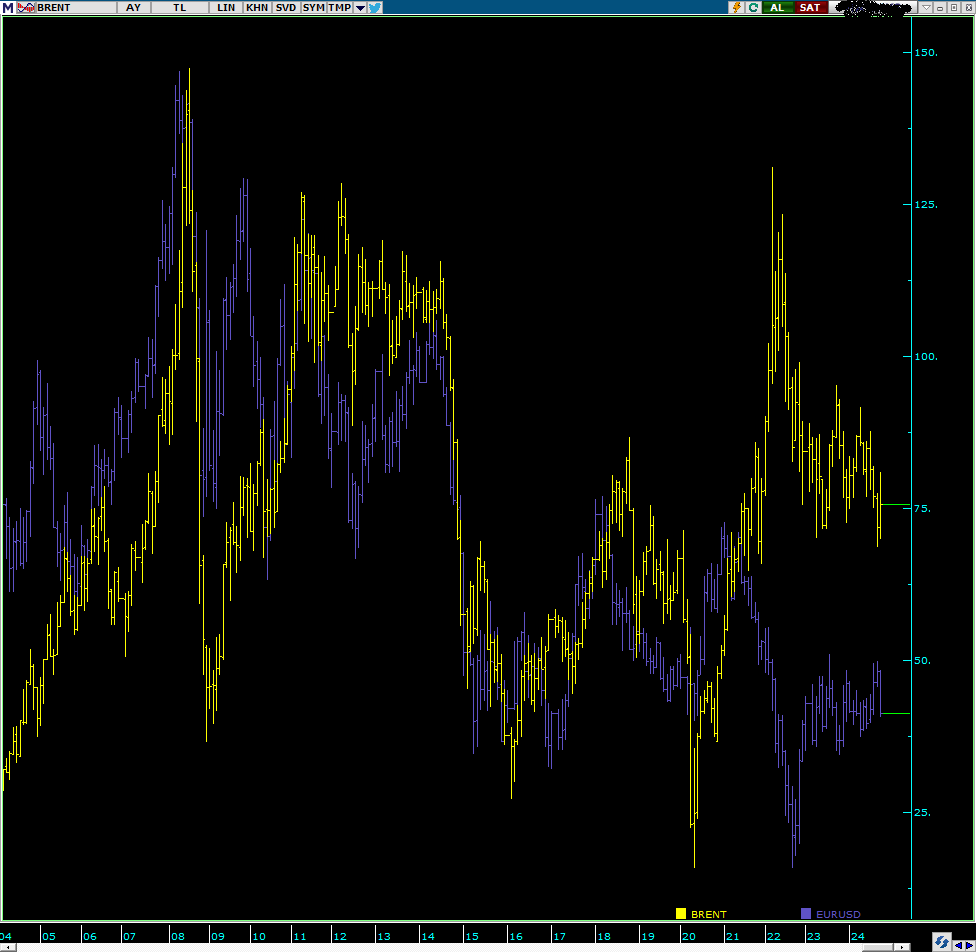Click the BRENT symbol input field
The image size is (976, 952).
[75, 7]
